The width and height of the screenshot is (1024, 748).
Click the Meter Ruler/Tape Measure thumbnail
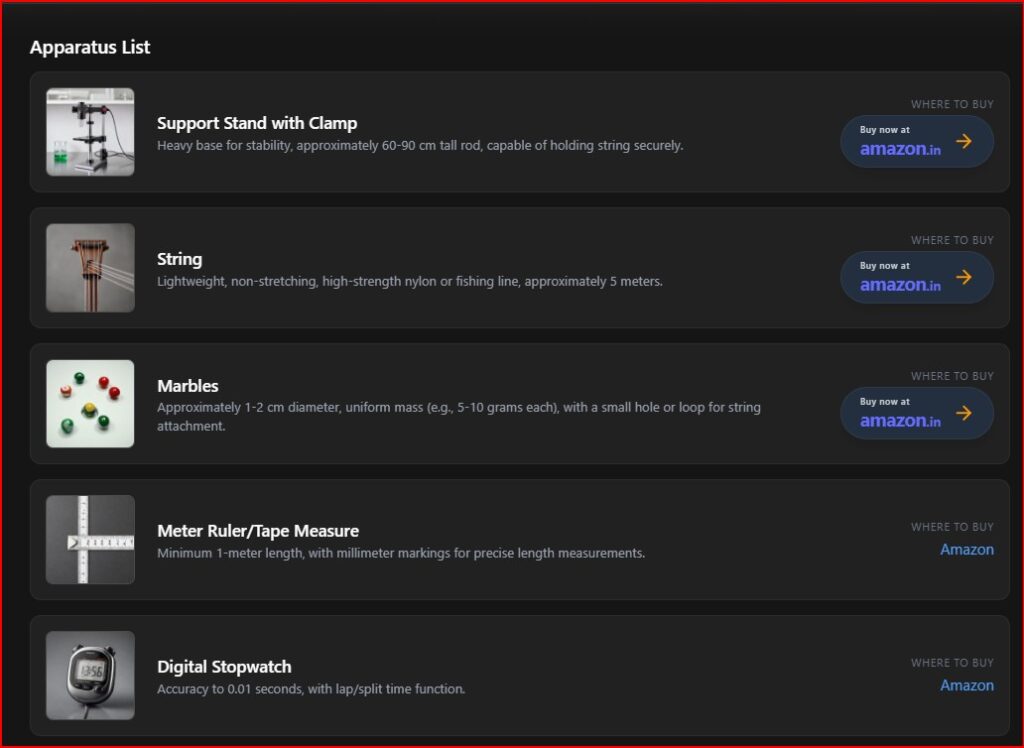click(x=90, y=540)
